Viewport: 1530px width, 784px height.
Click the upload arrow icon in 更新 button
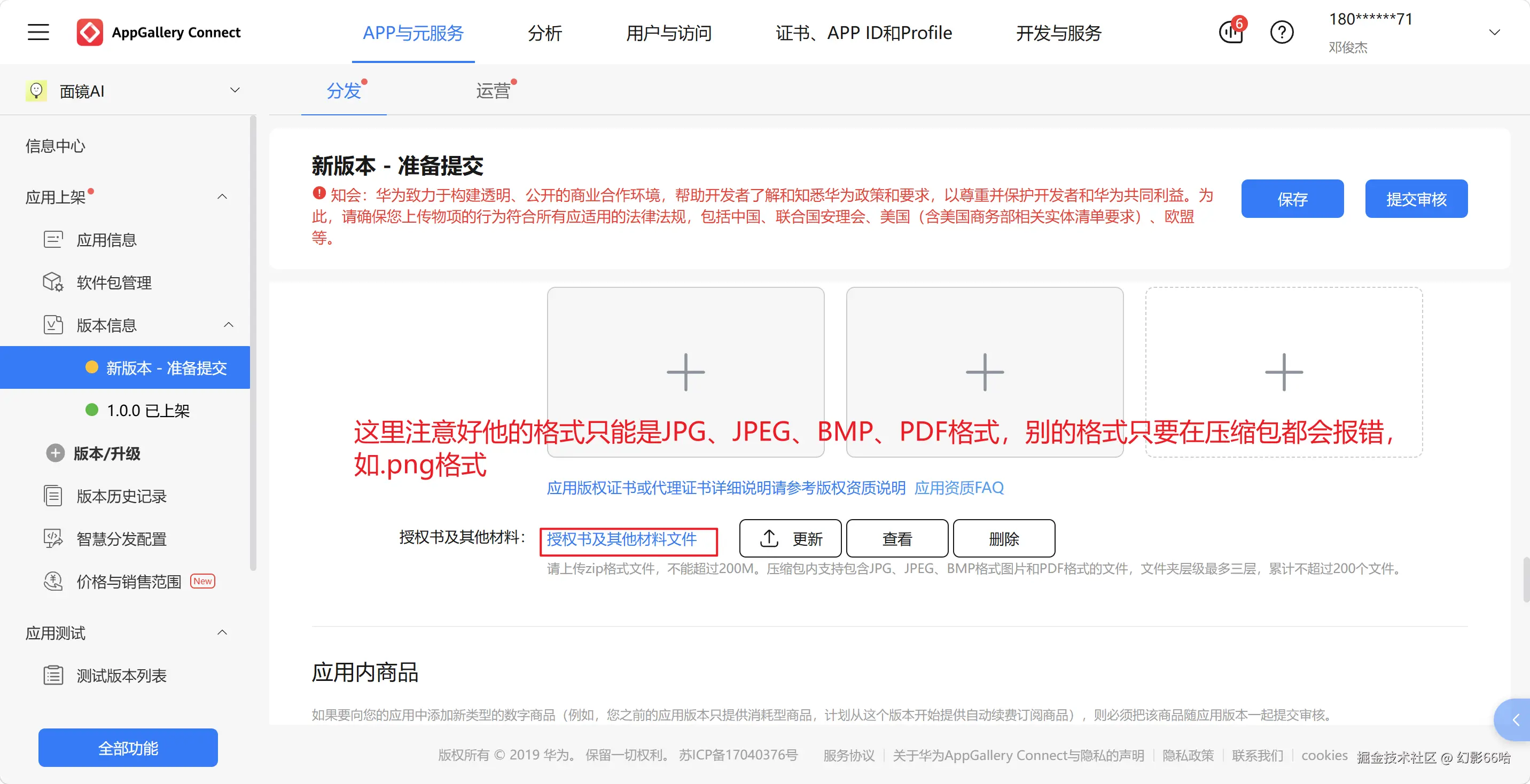(769, 538)
